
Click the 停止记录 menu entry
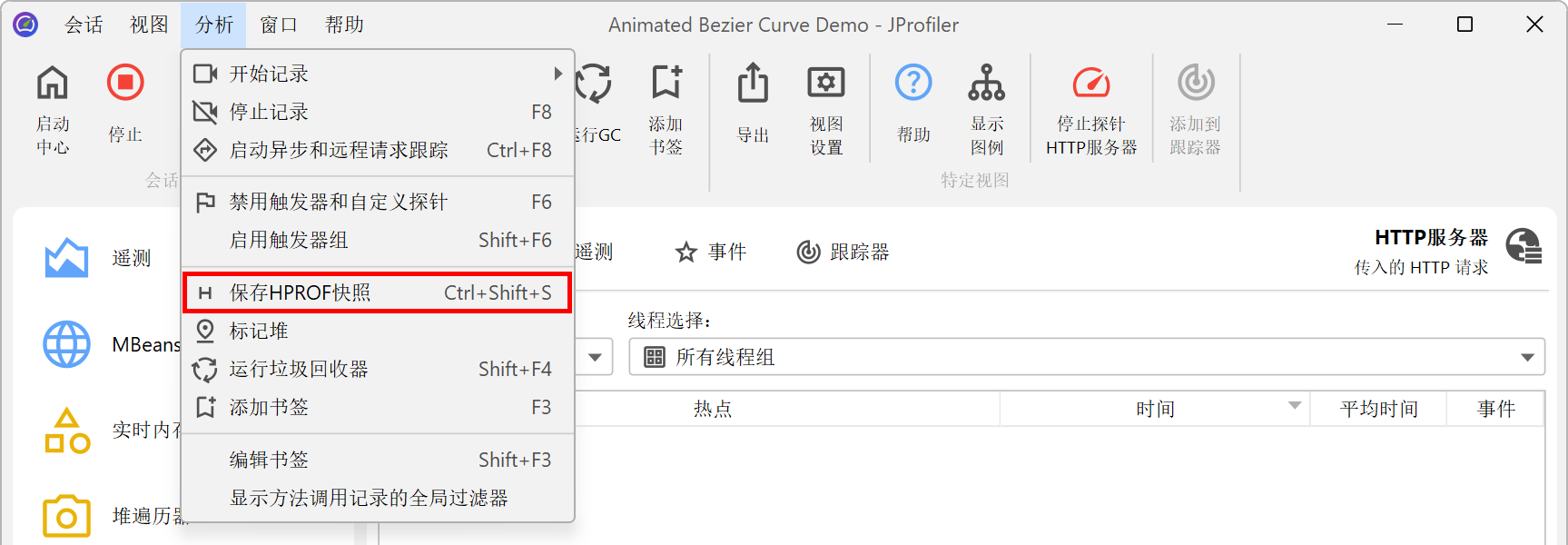tap(378, 112)
